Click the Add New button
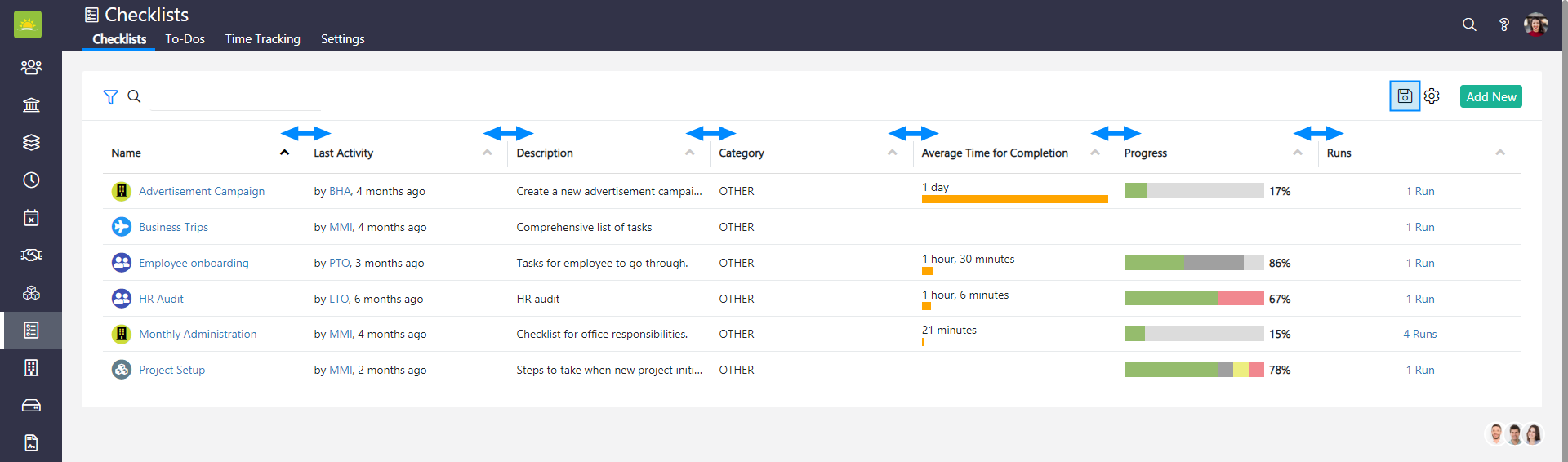This screenshot has width=1568, height=462. (1490, 96)
